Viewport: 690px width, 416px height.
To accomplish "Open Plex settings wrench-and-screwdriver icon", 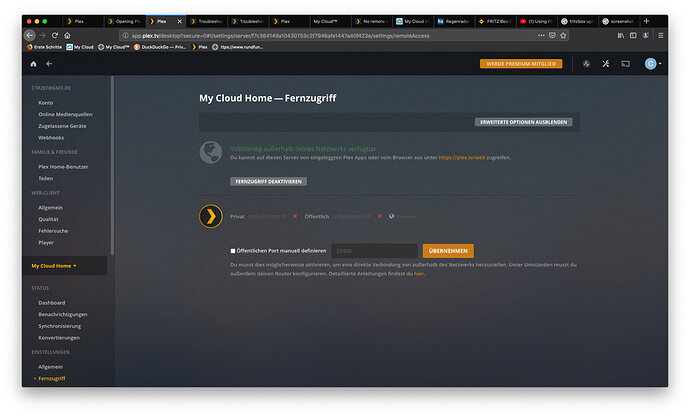I will coord(606,64).
